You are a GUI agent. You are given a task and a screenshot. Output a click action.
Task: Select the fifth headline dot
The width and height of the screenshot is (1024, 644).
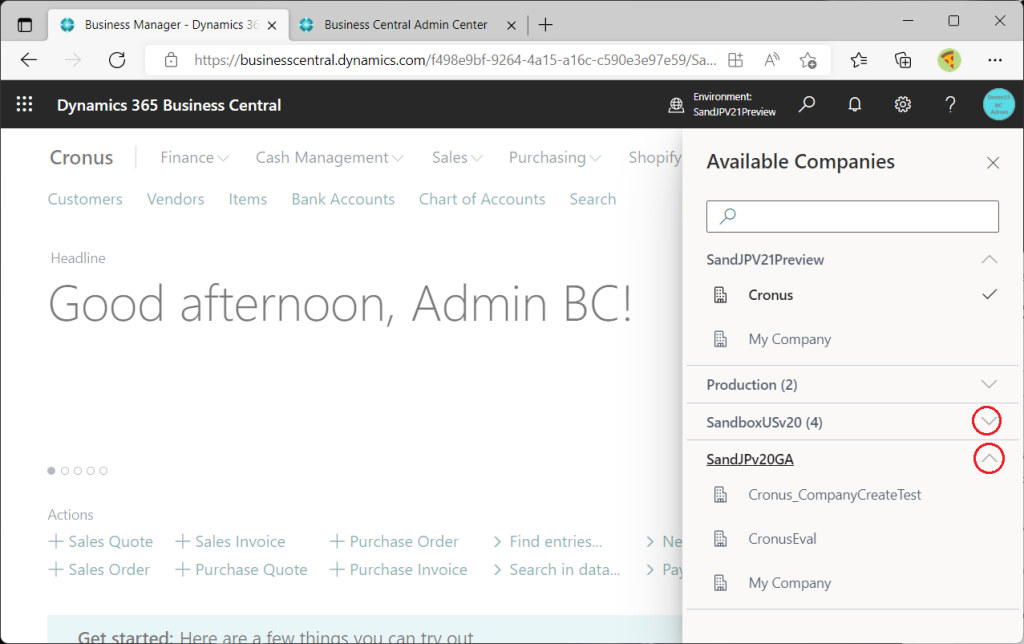click(103, 470)
